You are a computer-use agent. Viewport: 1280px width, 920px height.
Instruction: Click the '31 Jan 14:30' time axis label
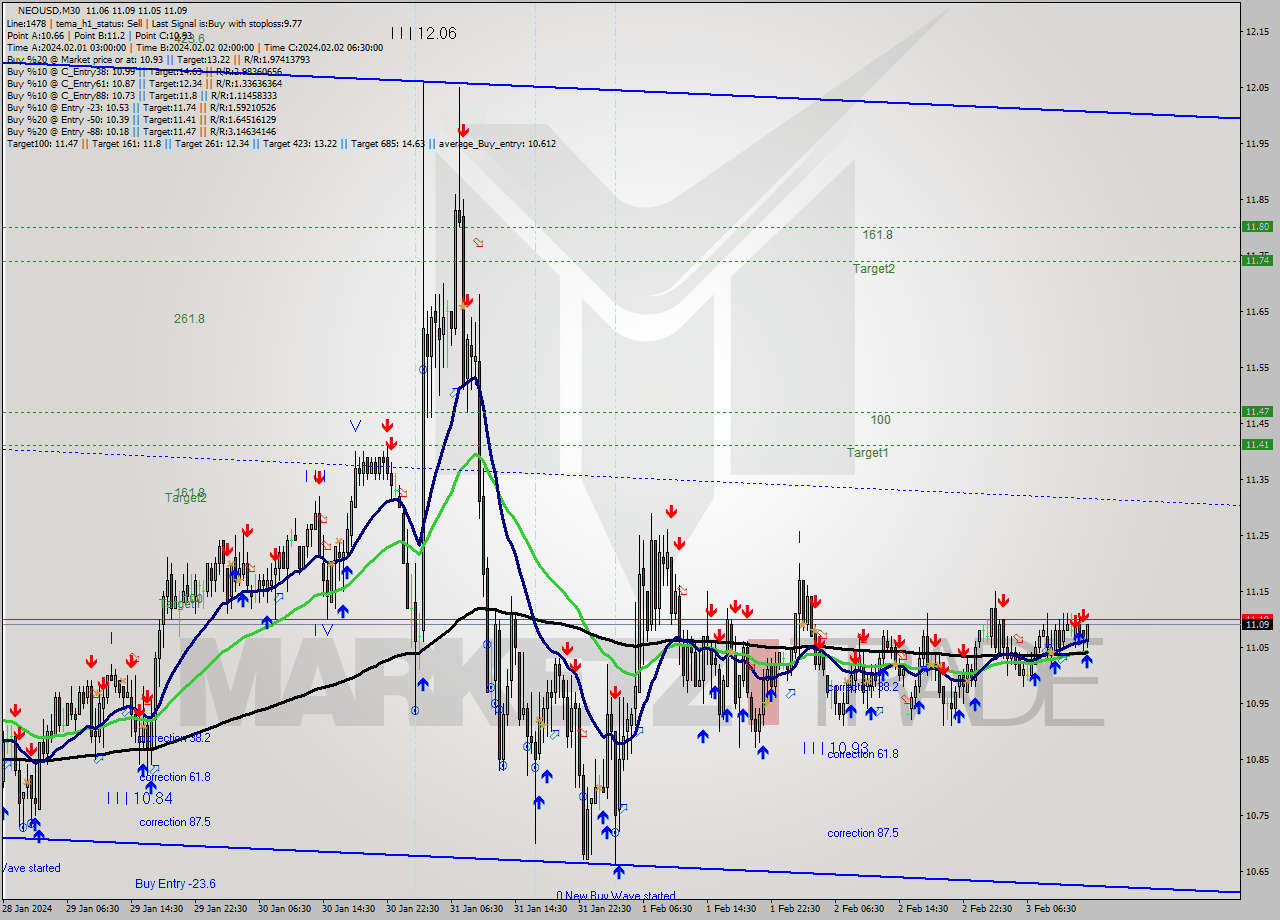pyautogui.click(x=540, y=909)
